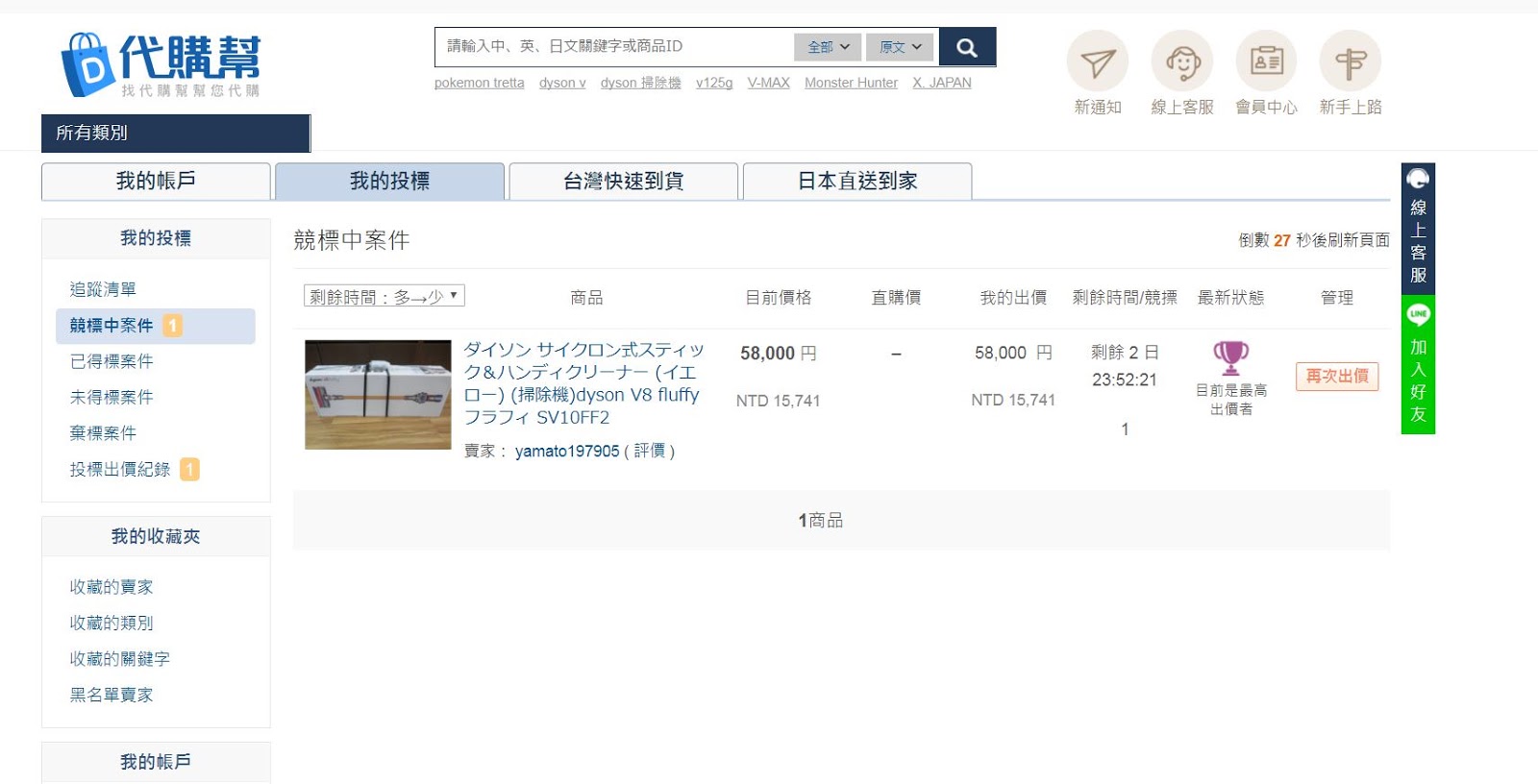Viewport: 1538px width, 784px height.
Task: Open 收藏的賣家 in sidebar
Action: coord(112,587)
